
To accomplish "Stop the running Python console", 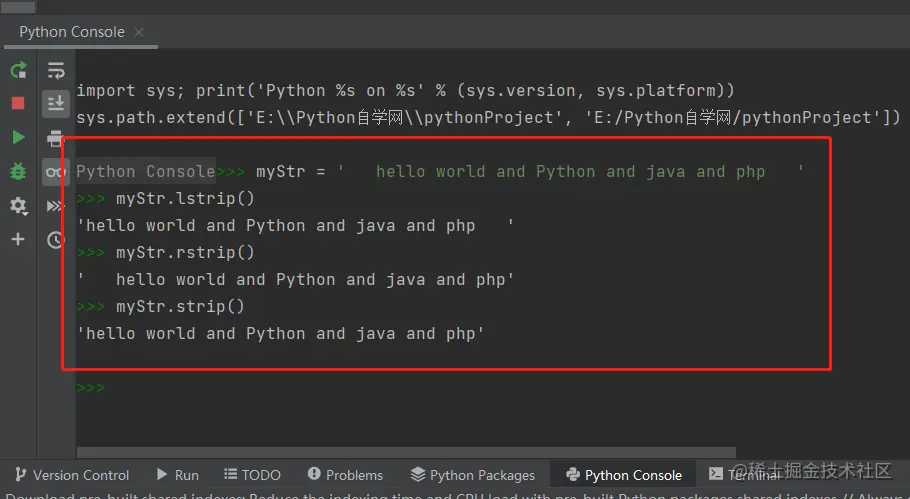I will point(18,103).
